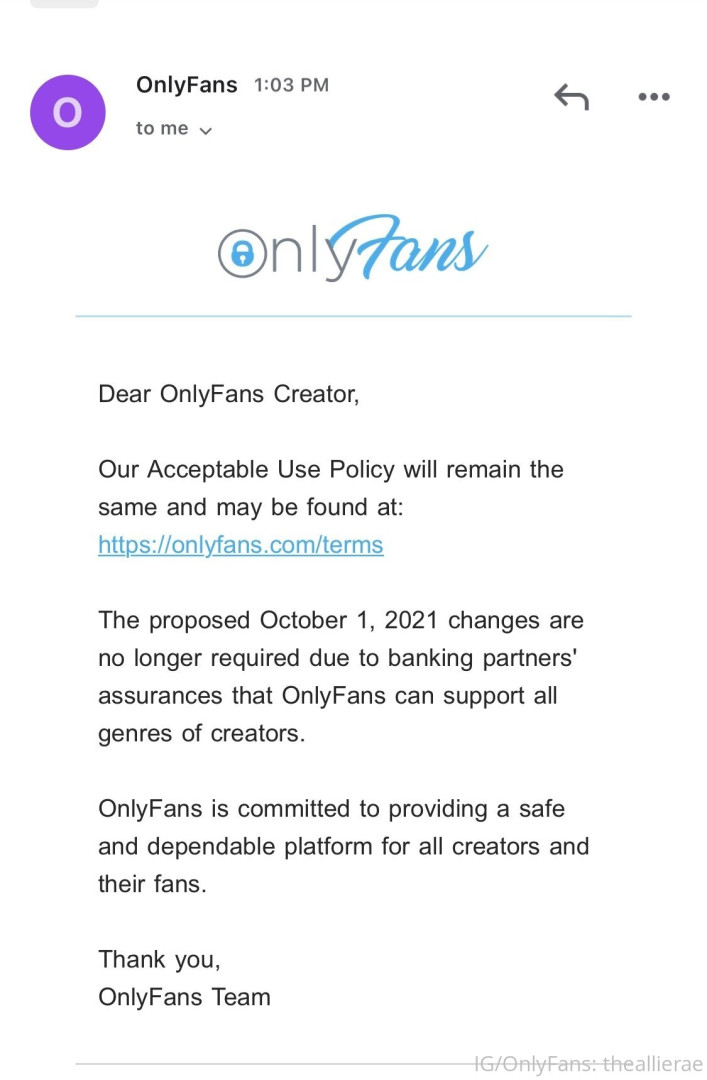
Task: Tap the cursive blue Fans logo text
Action: click(419, 246)
